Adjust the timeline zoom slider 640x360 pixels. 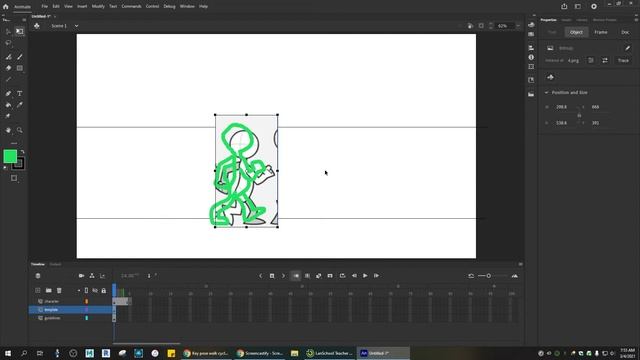(489, 276)
